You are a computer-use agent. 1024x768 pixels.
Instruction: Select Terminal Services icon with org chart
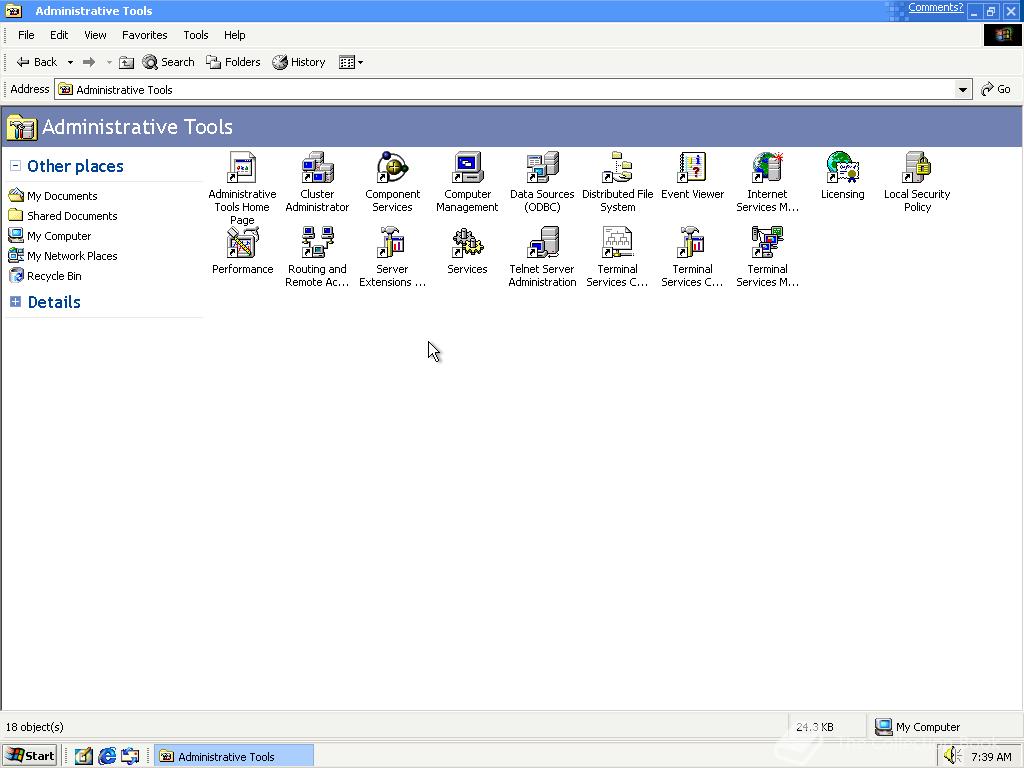pyautogui.click(x=618, y=243)
